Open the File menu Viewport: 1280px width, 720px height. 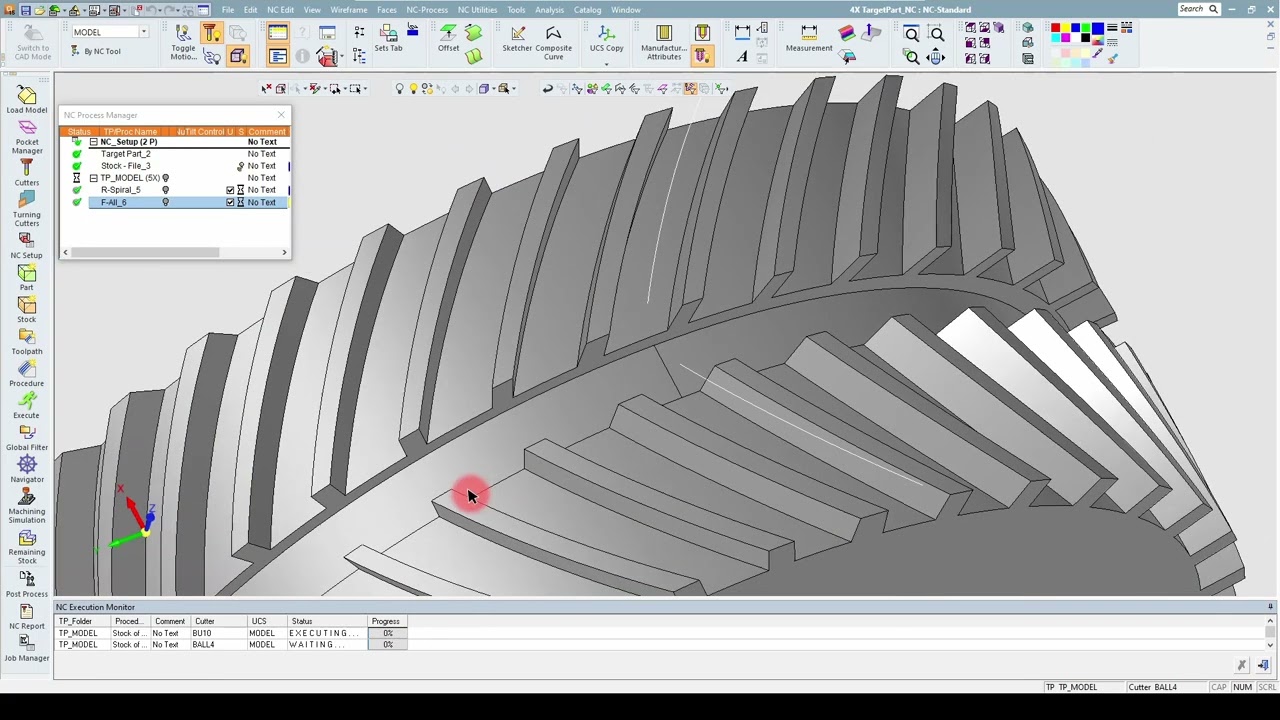coord(228,10)
